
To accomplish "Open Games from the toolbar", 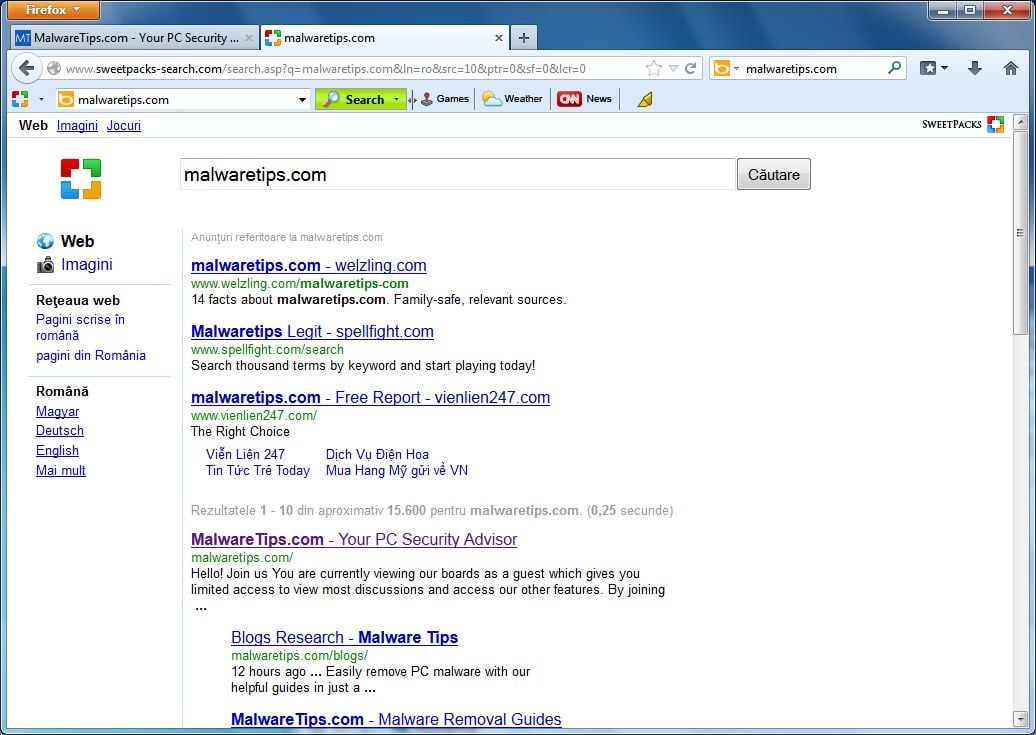I will pyautogui.click(x=445, y=99).
